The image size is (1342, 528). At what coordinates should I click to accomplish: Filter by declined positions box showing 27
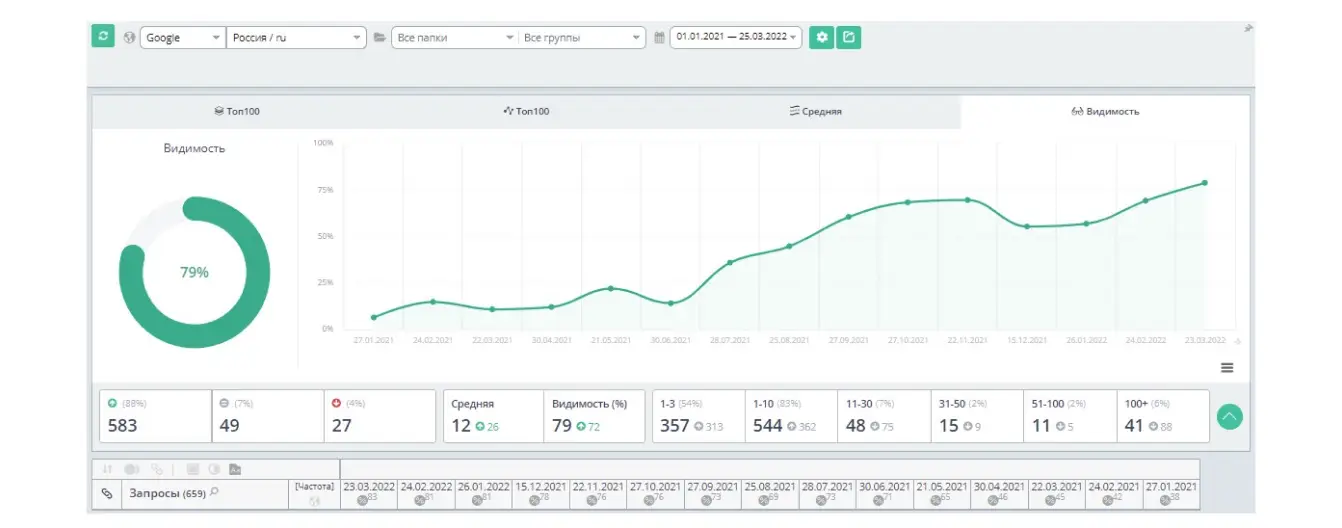379,416
